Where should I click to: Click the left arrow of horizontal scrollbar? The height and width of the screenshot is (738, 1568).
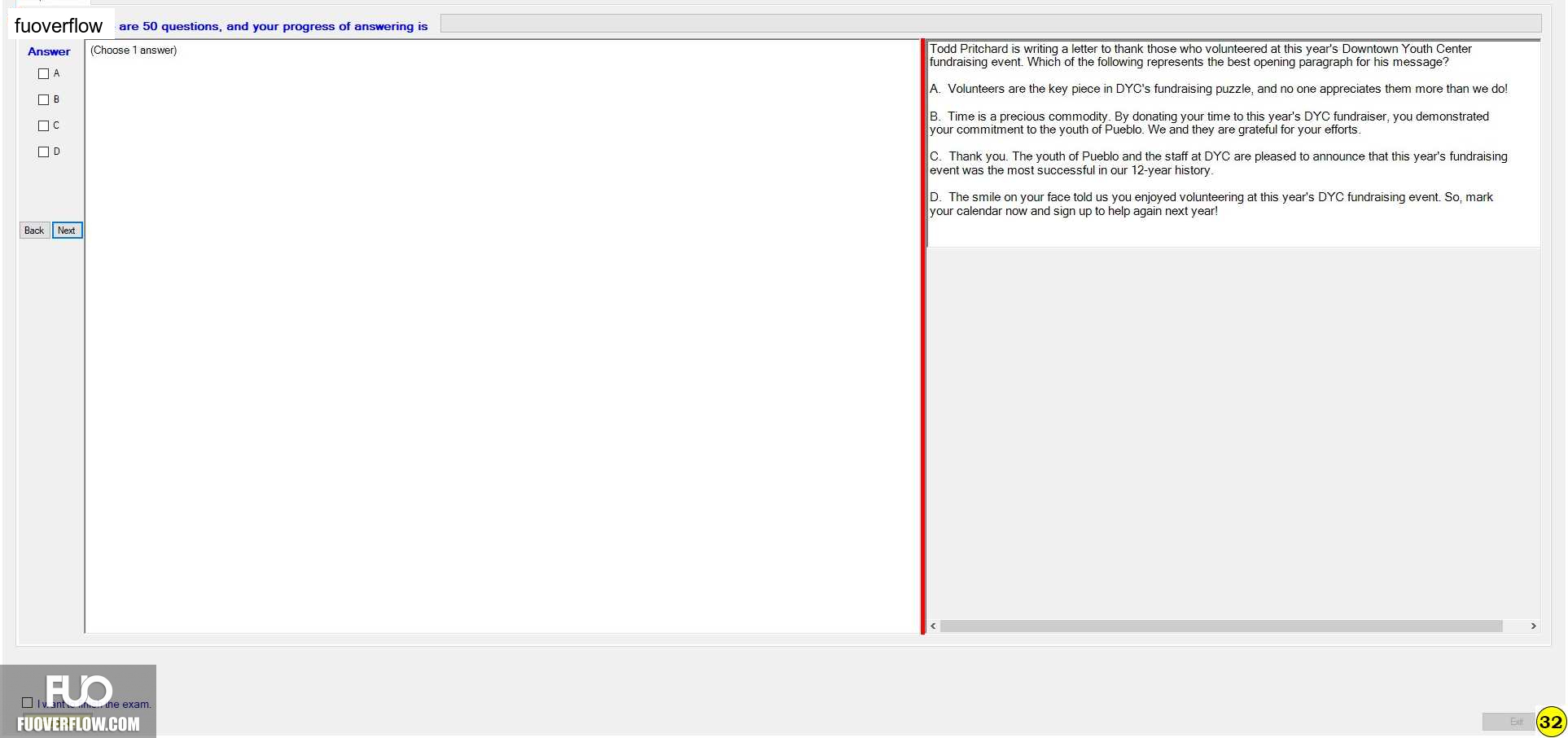pos(933,626)
